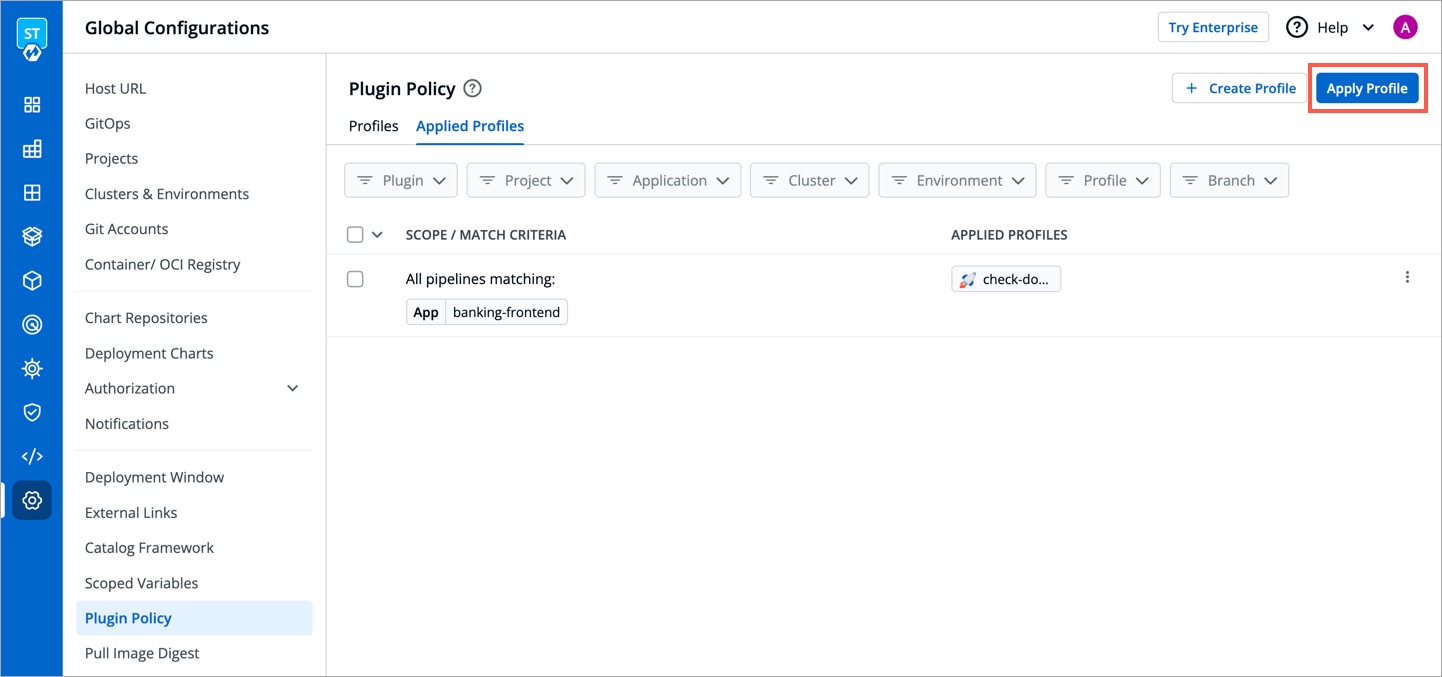Screen dimensions: 1442x677
Task: Click the Try Enterprise button
Action: [x=1213, y=27]
